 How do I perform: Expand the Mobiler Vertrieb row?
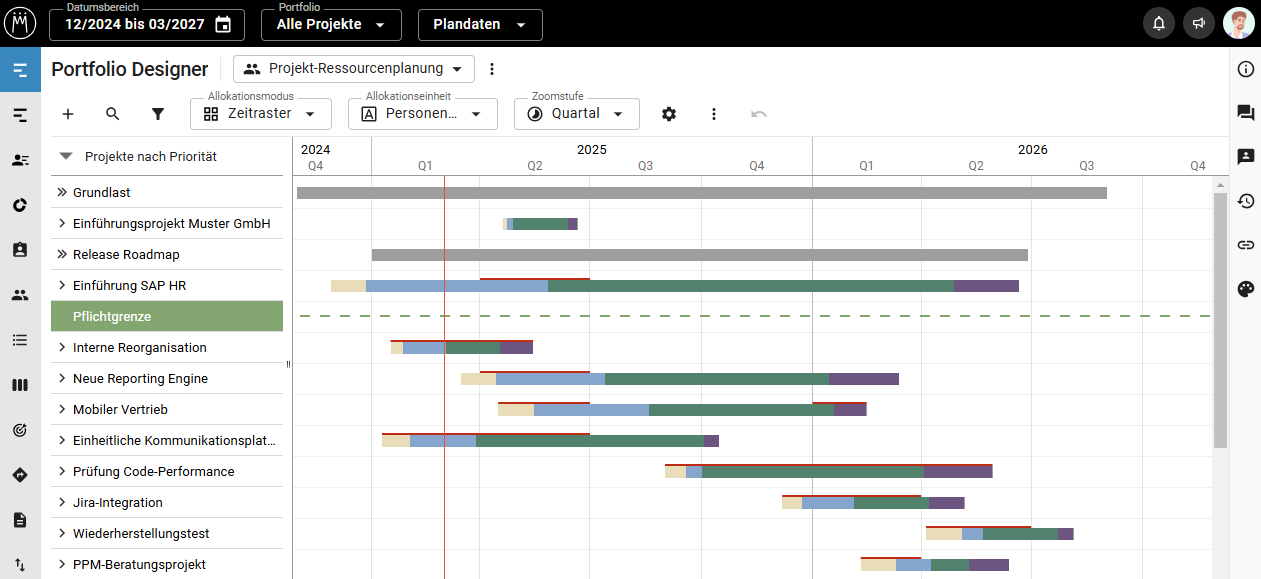[62, 409]
